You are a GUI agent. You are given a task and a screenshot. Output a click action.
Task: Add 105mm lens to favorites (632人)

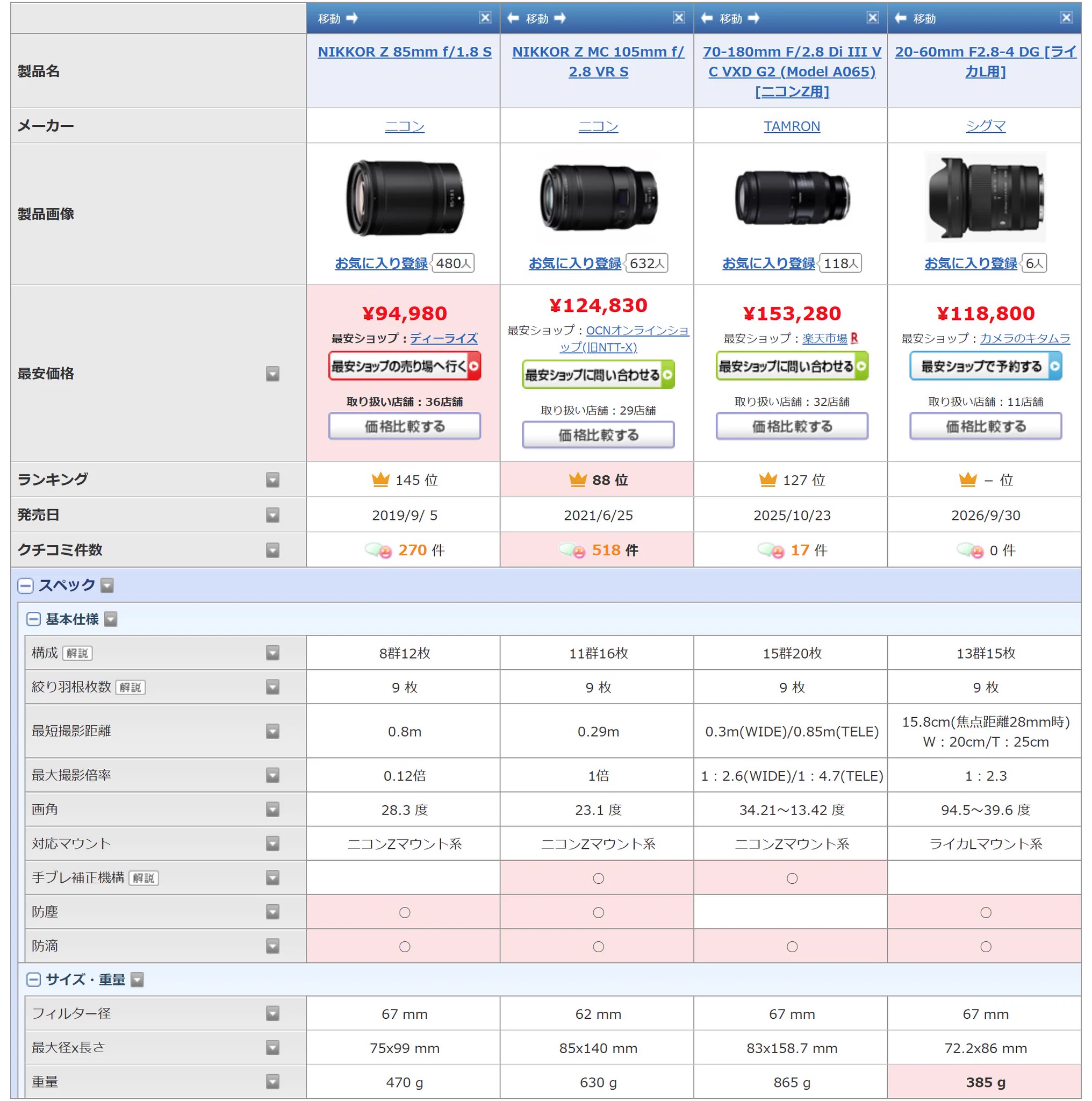575,263
